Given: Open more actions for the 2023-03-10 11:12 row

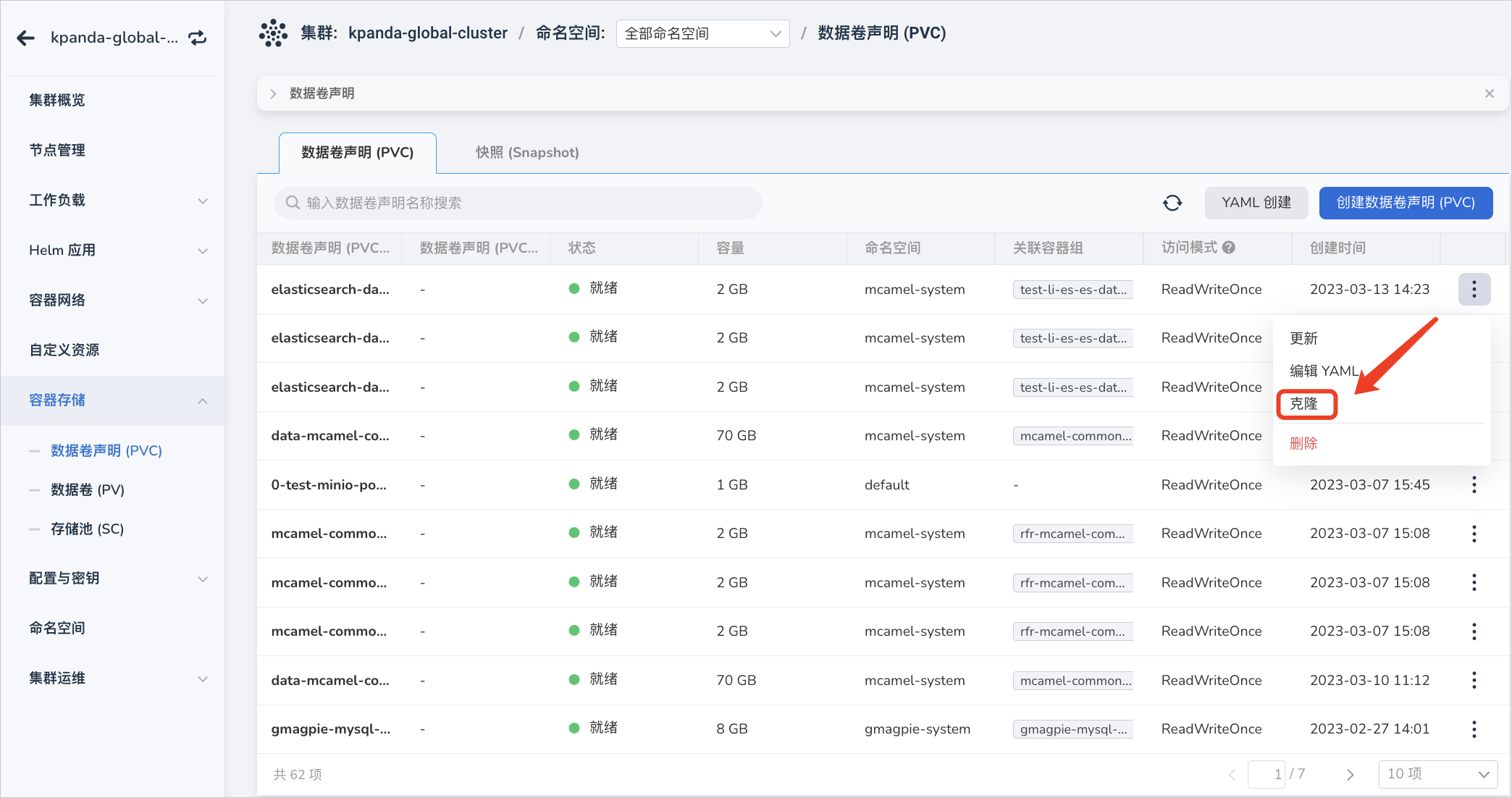Looking at the screenshot, I should 1474,680.
